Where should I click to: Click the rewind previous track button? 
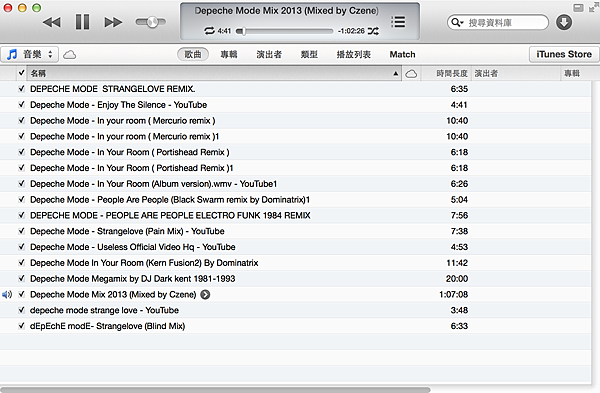52,22
